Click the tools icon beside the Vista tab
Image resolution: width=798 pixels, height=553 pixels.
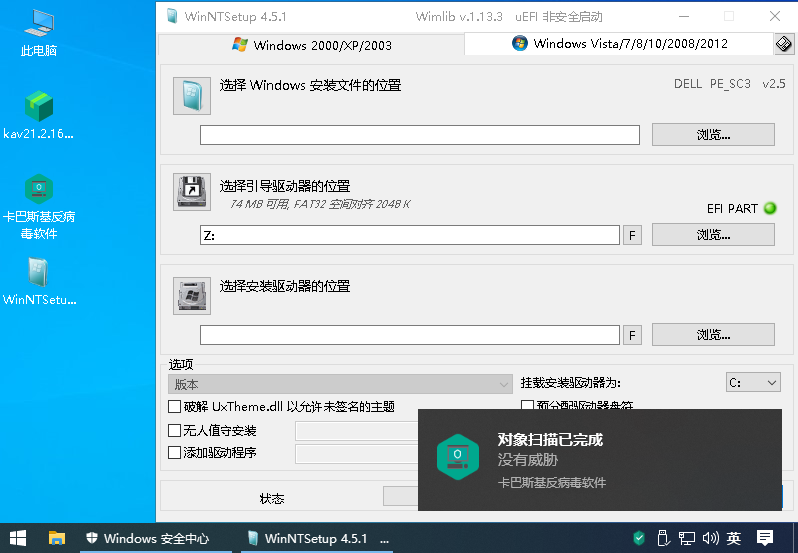coord(784,44)
